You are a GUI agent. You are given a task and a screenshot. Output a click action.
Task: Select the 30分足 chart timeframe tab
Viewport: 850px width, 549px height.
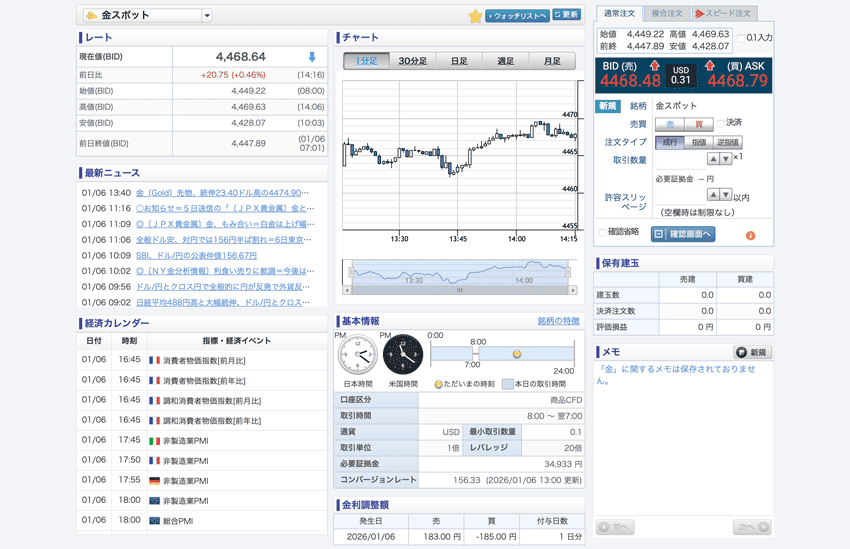tap(412, 61)
